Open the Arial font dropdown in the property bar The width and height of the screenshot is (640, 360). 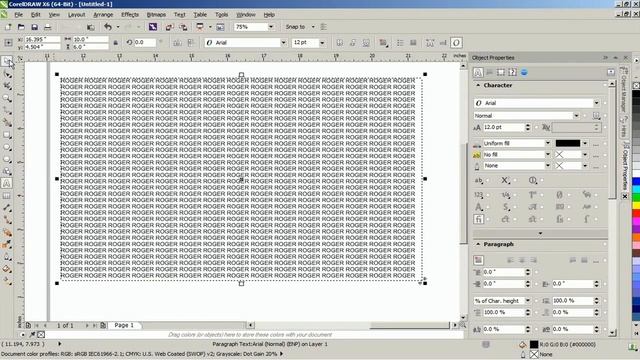283,42
